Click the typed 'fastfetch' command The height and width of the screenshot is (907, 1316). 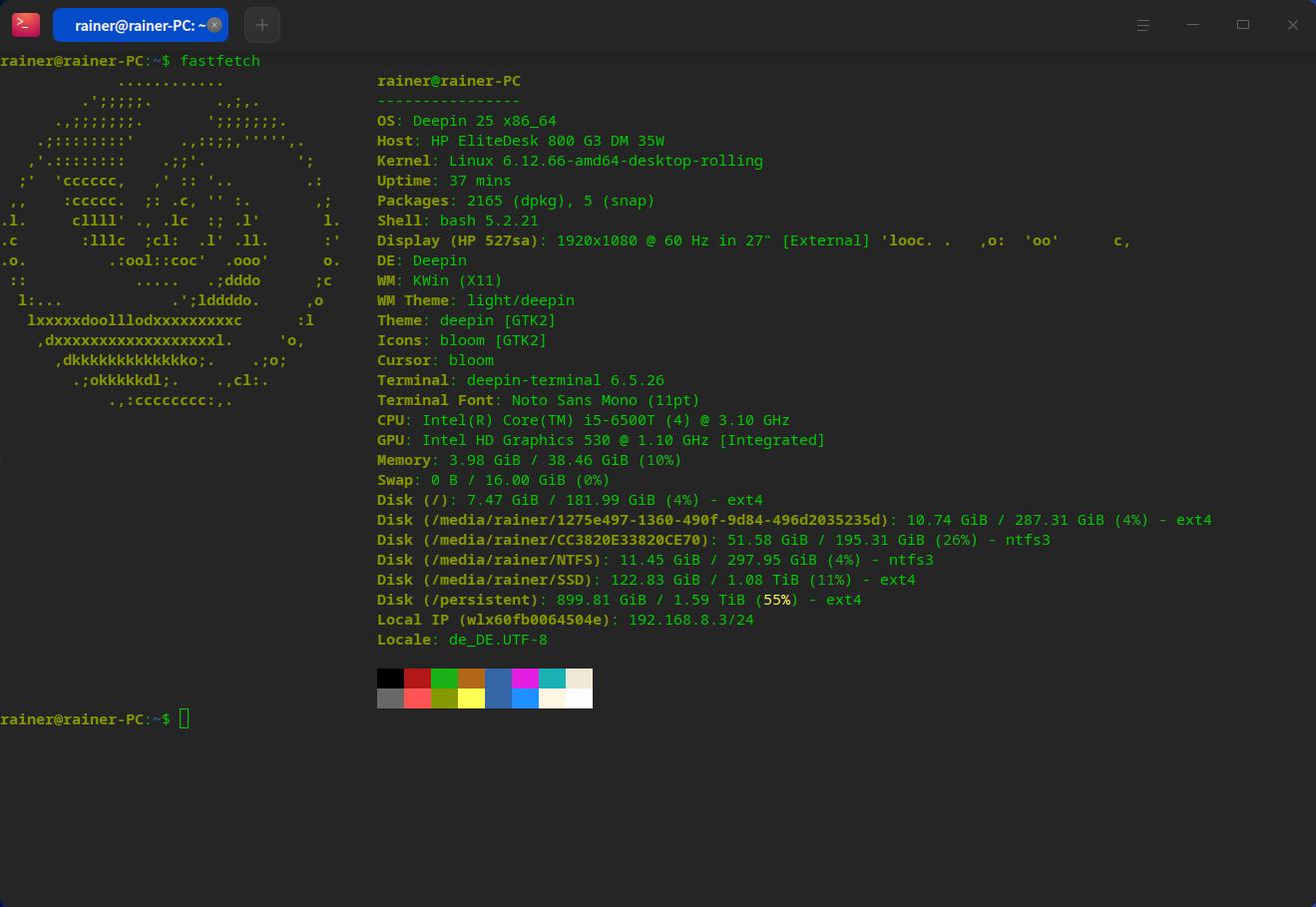click(x=219, y=61)
